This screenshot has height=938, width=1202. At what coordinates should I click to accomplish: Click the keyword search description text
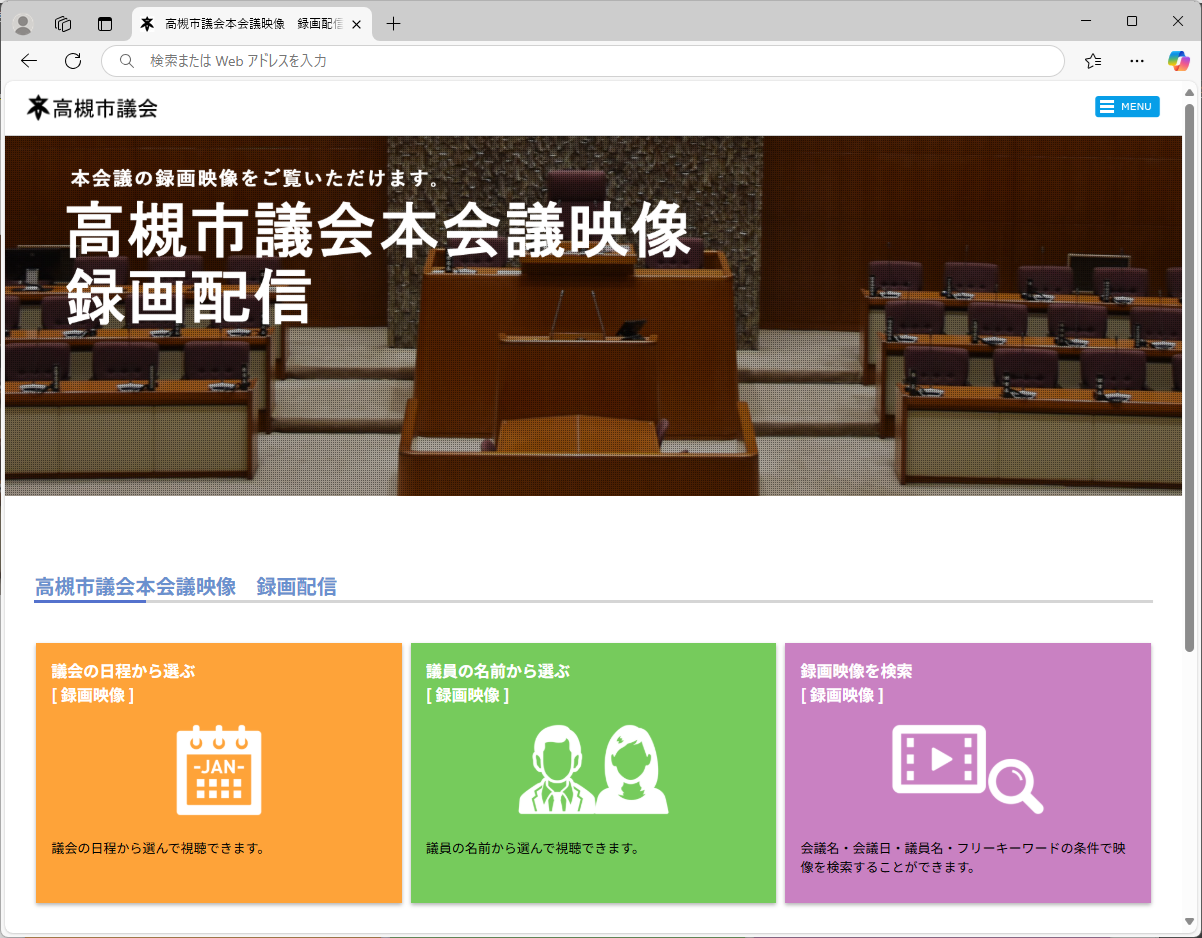click(x=963, y=858)
